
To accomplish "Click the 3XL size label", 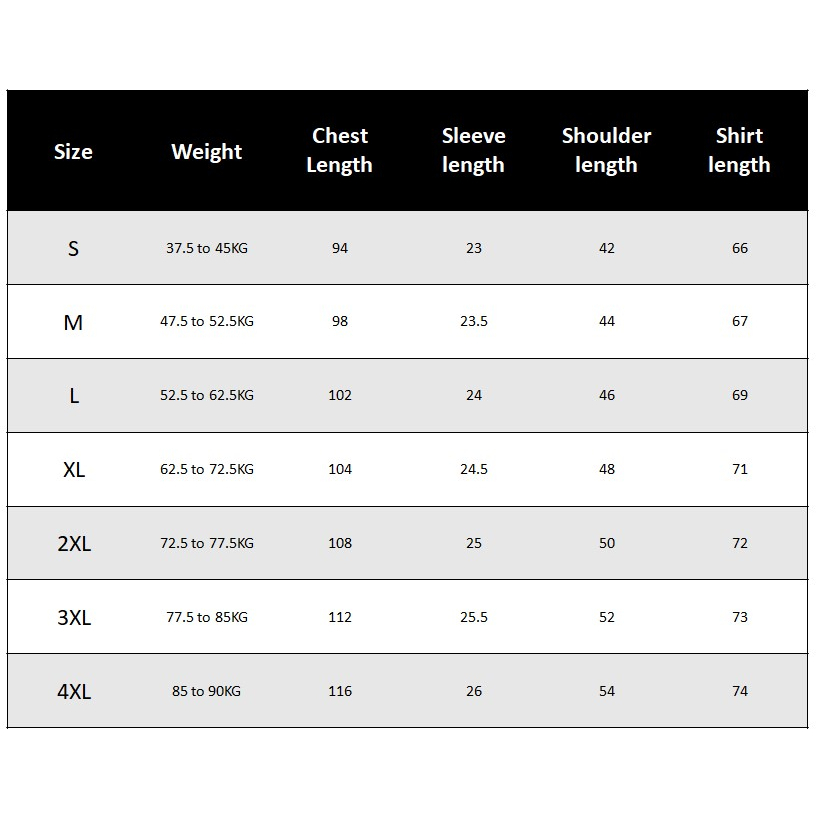I will [74, 618].
